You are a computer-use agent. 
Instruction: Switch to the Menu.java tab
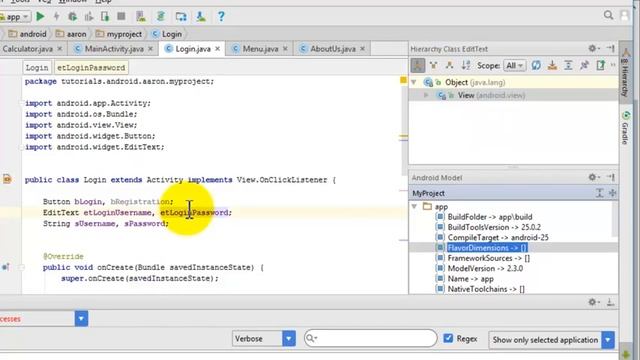pos(260,49)
